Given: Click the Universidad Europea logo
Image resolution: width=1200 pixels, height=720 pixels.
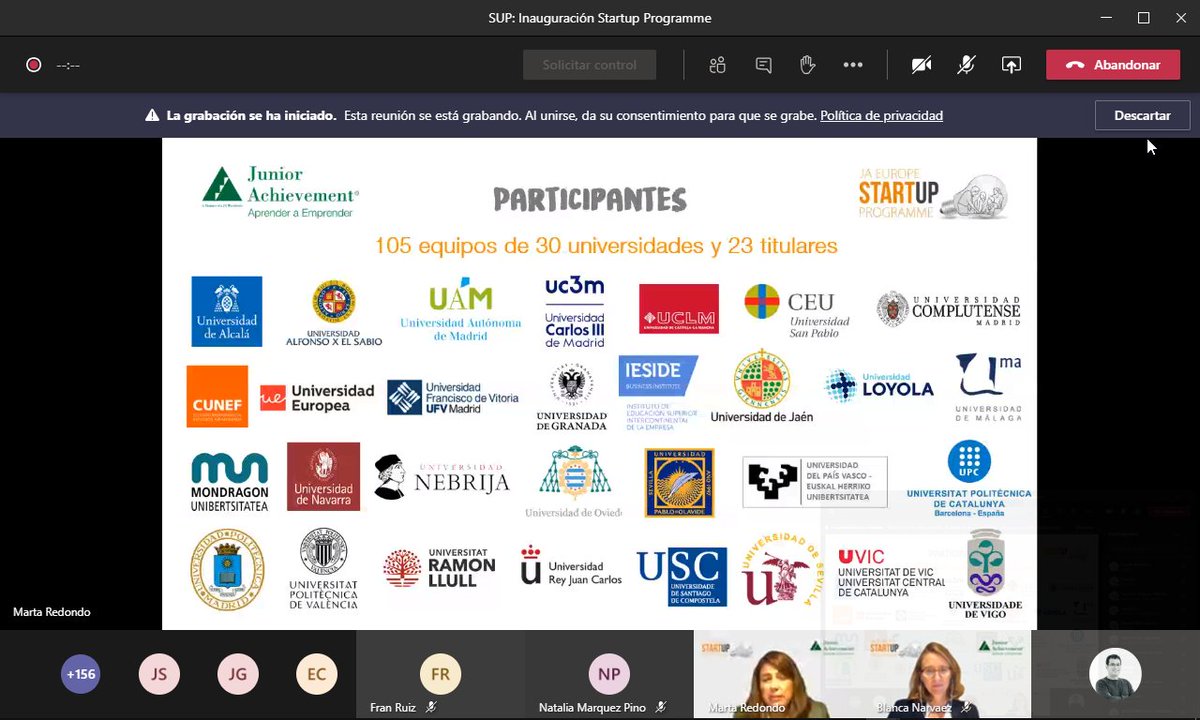Looking at the screenshot, I should tap(317, 398).
